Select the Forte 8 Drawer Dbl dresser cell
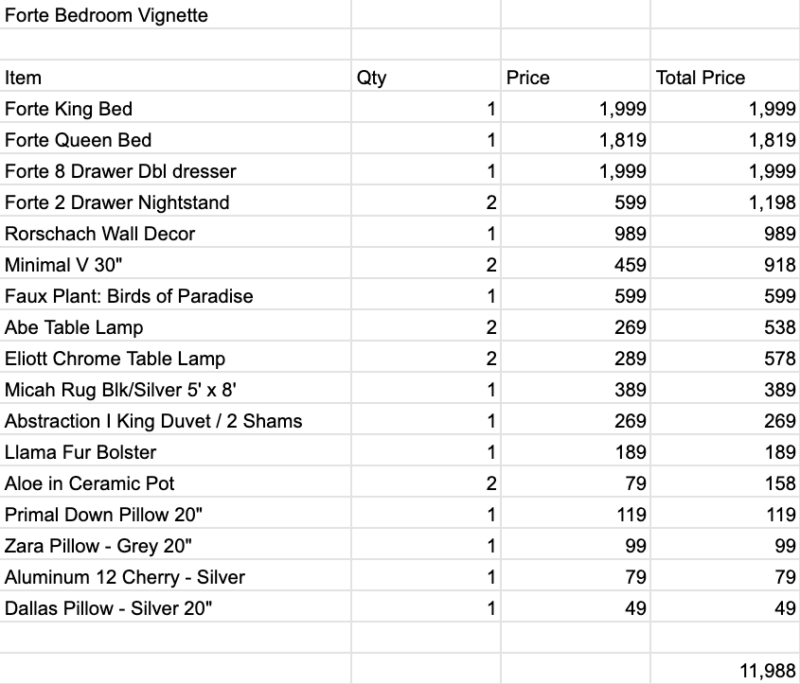Image resolution: width=800 pixels, height=684 pixels. click(175, 170)
